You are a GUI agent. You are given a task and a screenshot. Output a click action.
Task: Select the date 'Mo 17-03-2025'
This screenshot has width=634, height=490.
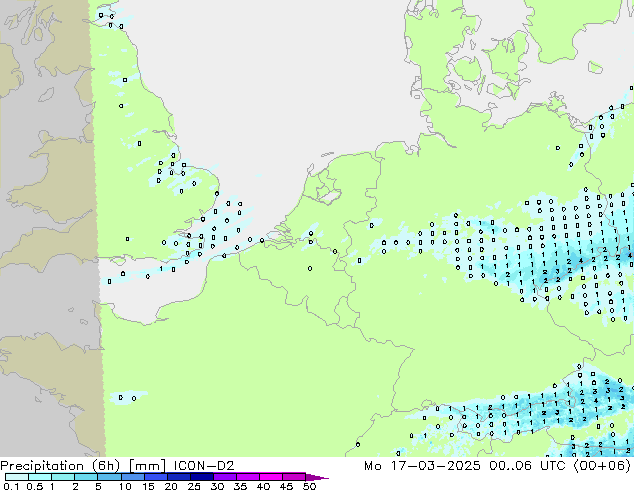tap(422, 466)
